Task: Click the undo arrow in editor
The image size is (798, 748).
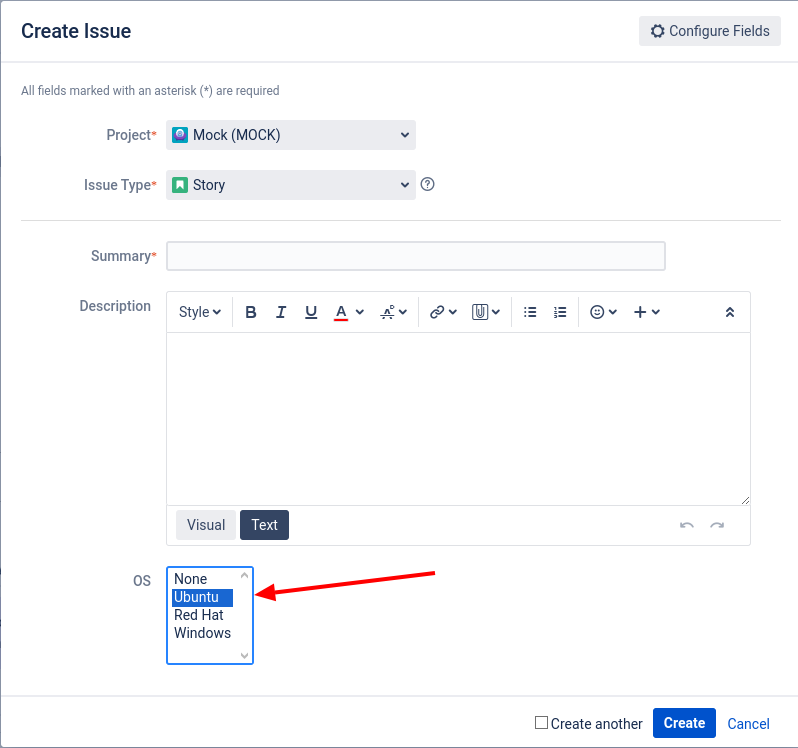Action: [687, 525]
